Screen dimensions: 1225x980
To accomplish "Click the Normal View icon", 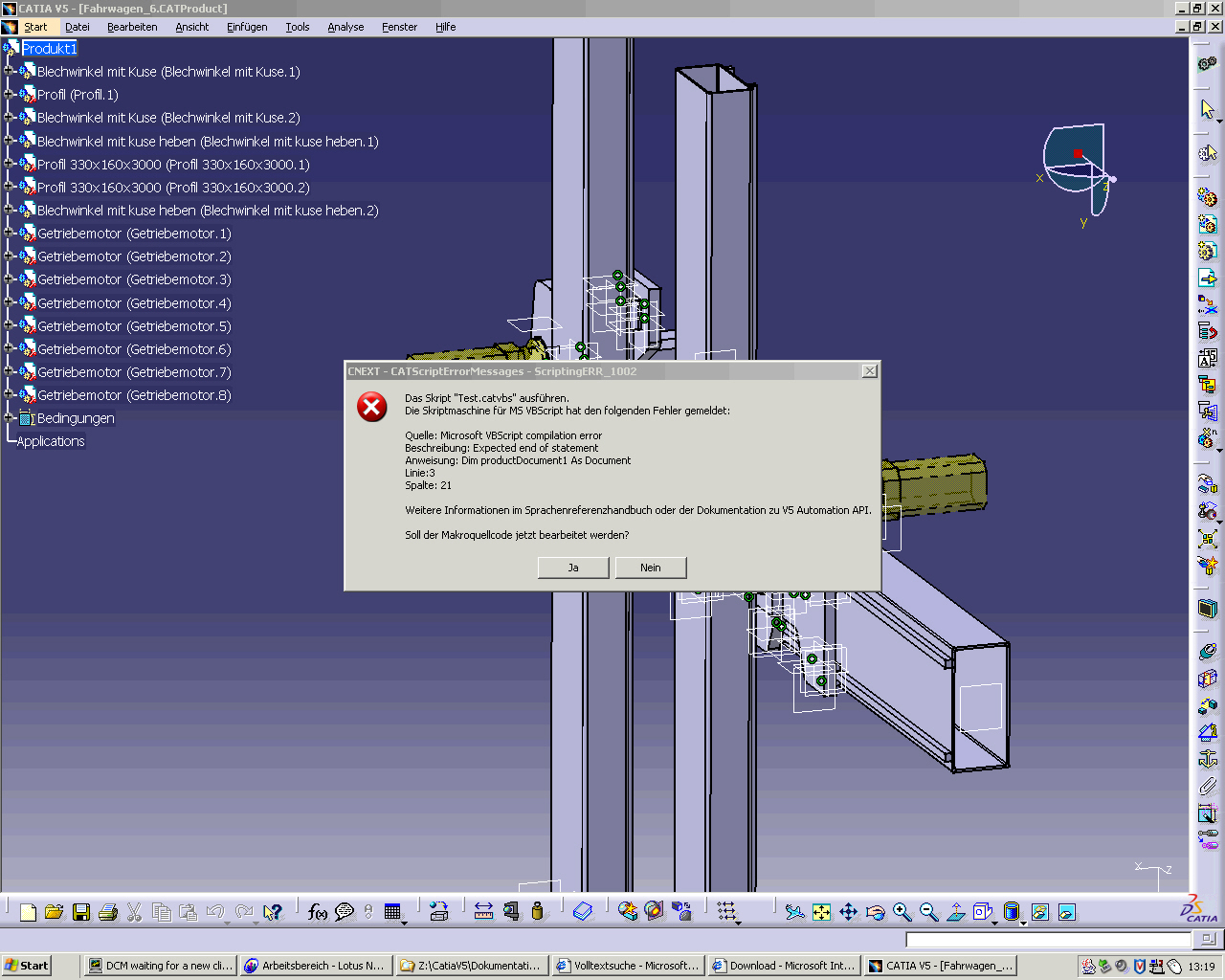I will pos(955,912).
